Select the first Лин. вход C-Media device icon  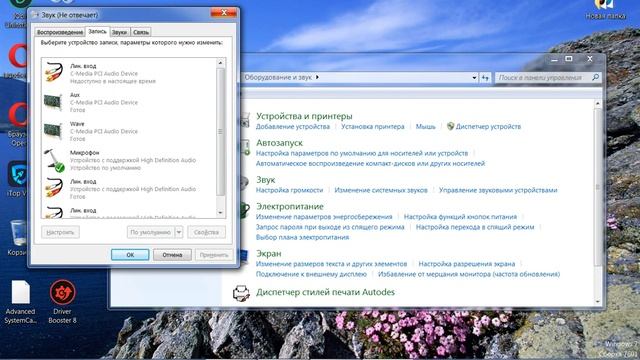pyautogui.click(x=54, y=72)
